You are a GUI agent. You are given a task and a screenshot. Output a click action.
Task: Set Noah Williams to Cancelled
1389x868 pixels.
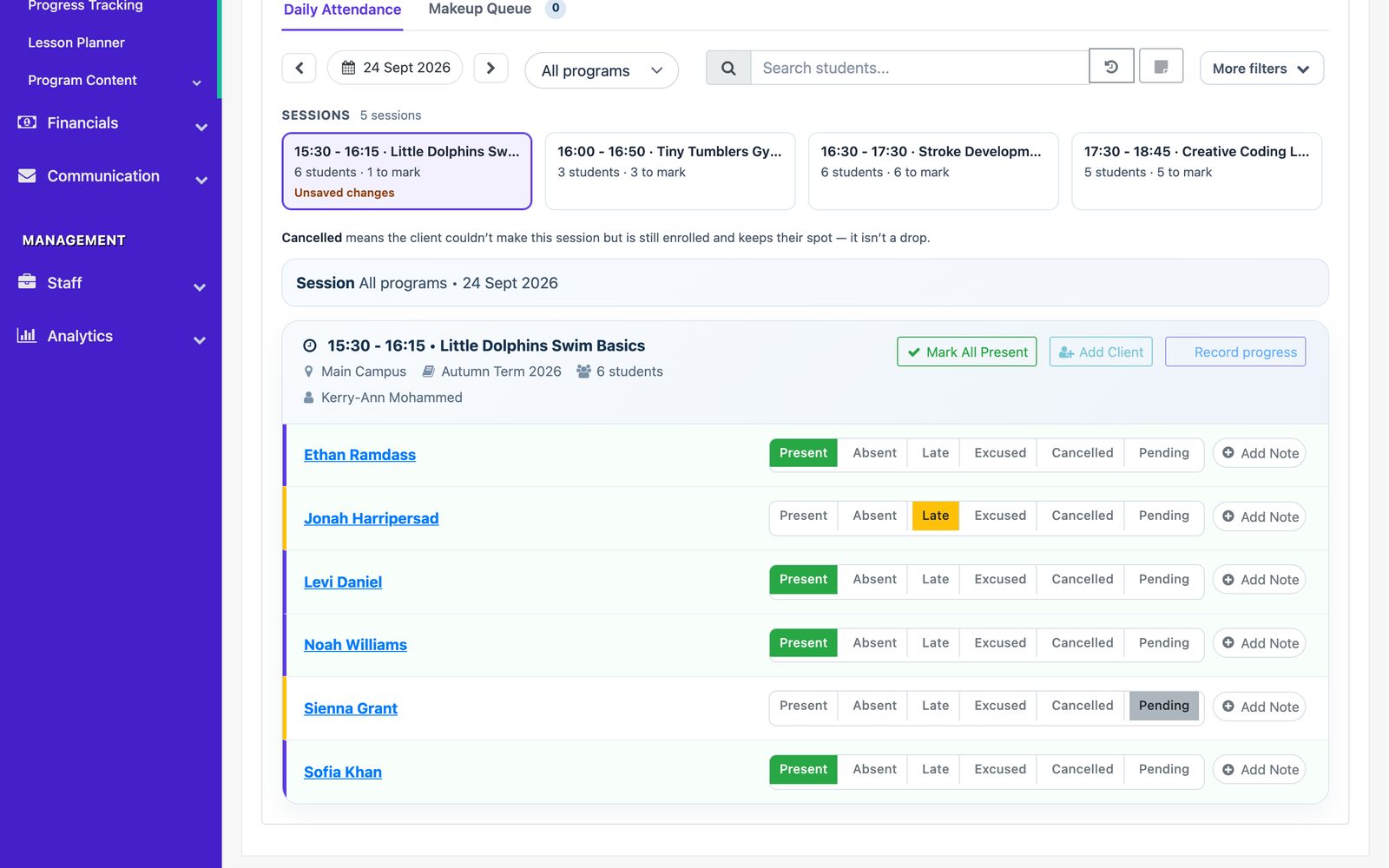[1082, 642]
